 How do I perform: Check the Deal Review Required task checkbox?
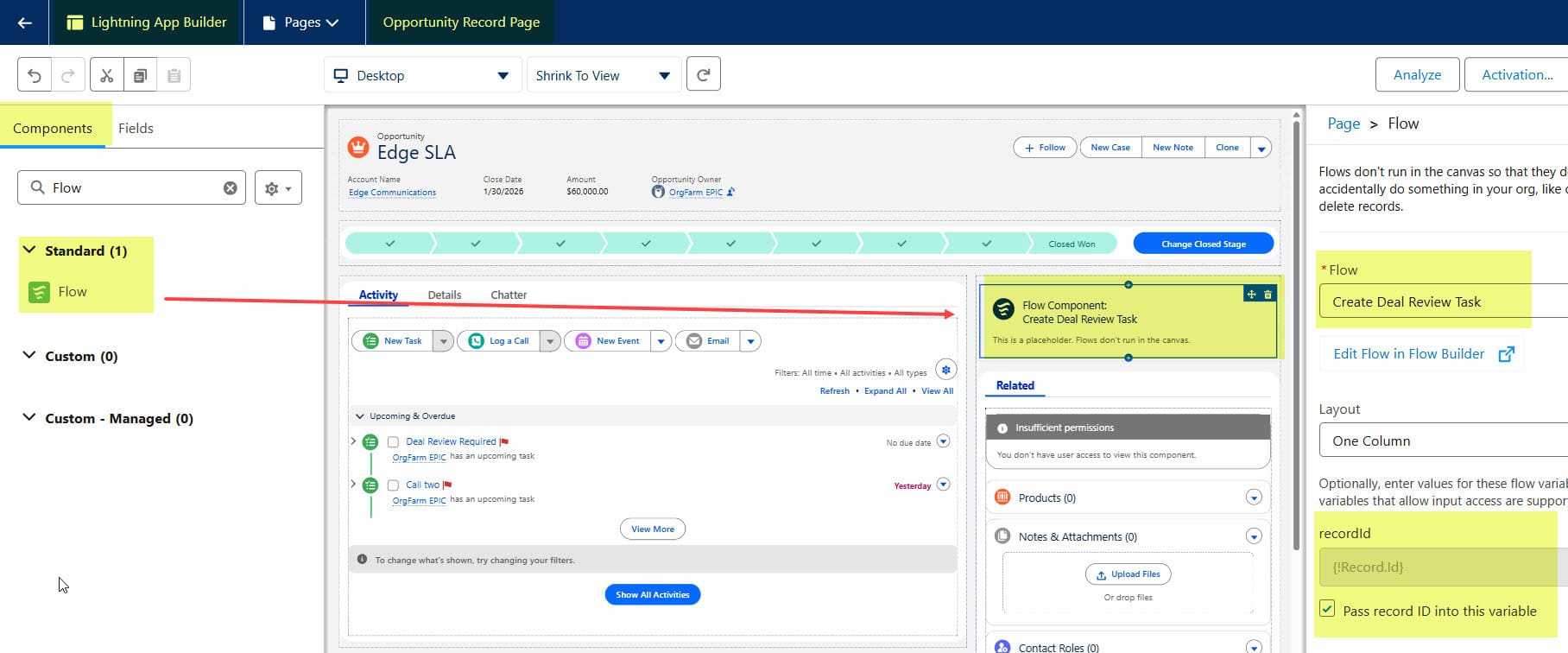pos(393,441)
